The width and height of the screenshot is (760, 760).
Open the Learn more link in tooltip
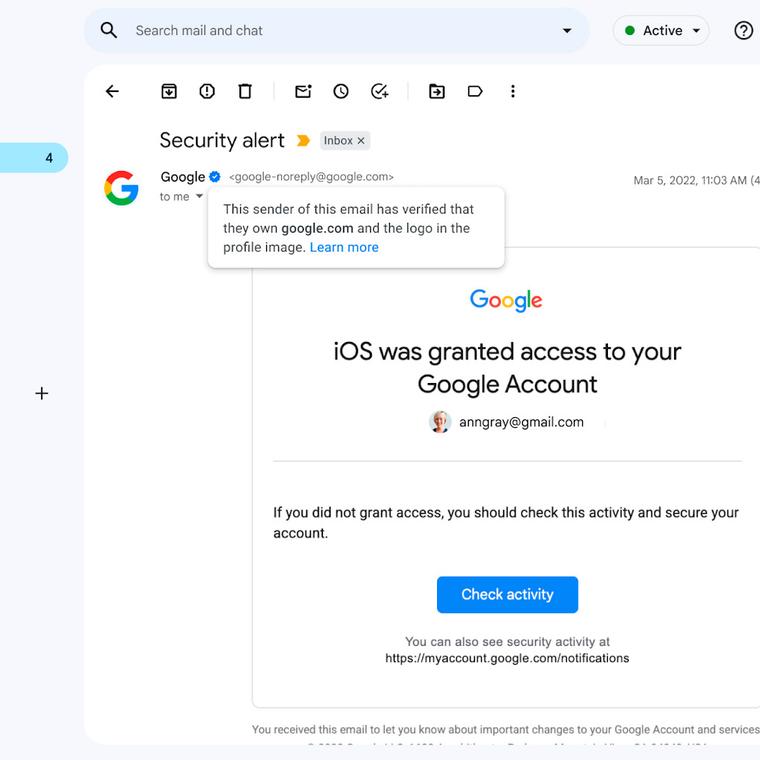(x=344, y=247)
